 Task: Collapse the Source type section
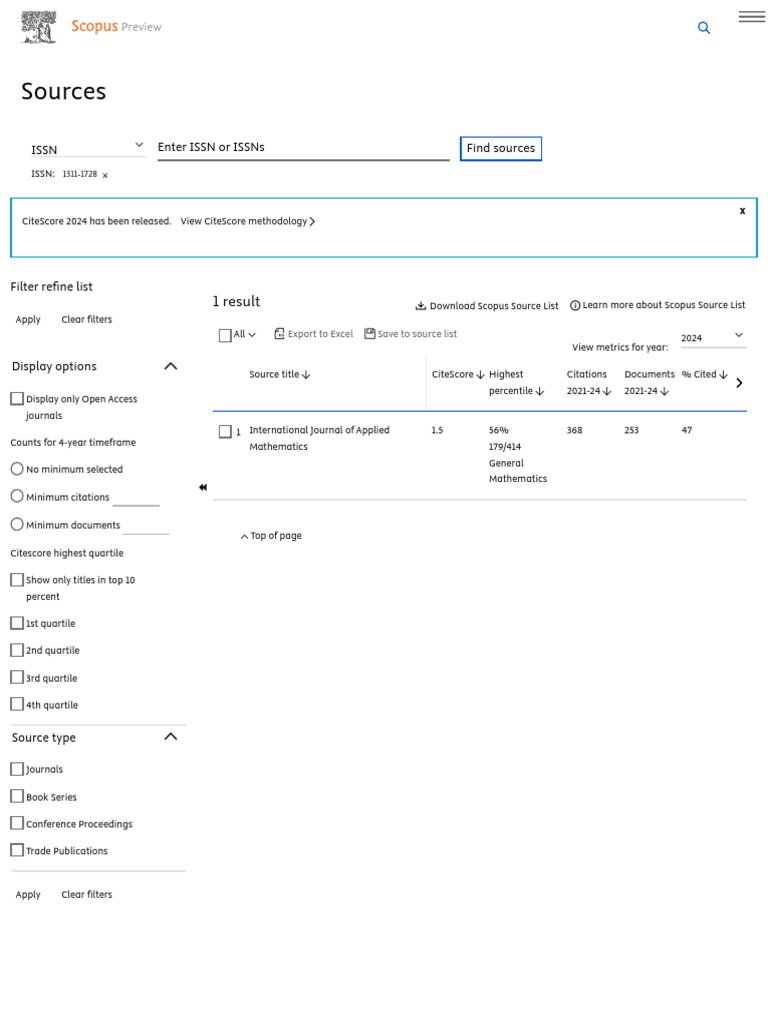[x=170, y=737]
